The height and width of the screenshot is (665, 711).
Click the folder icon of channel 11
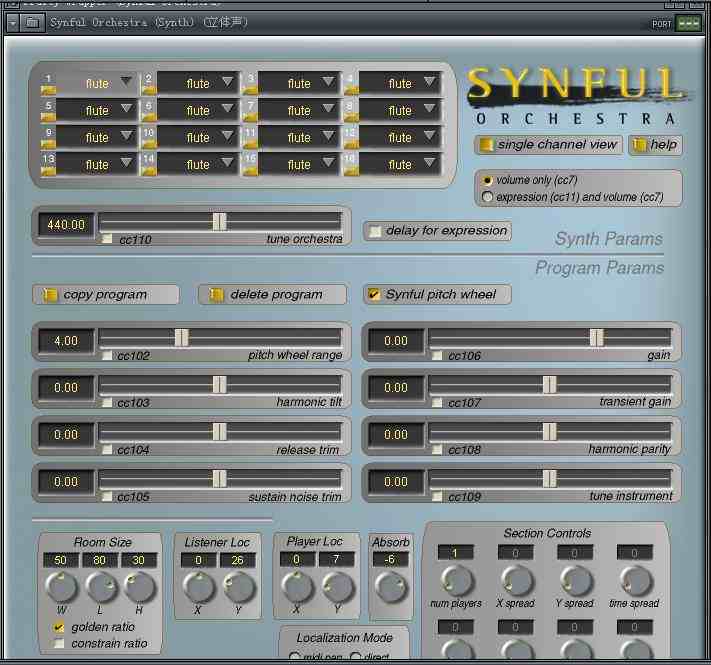tap(250, 145)
